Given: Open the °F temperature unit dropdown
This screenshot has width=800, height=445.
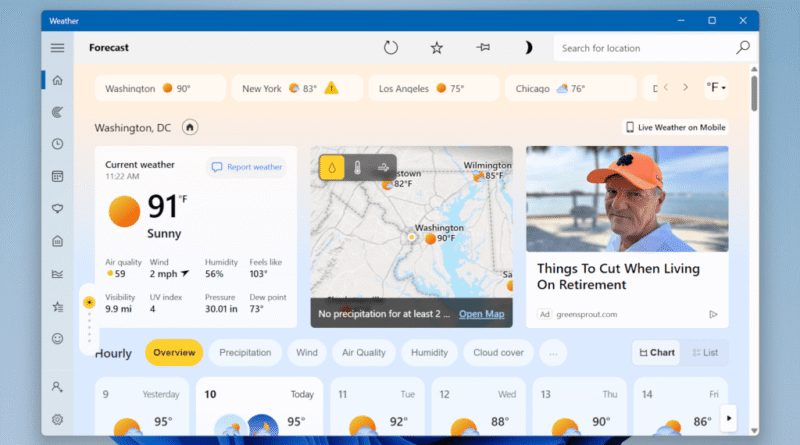Looking at the screenshot, I should (x=715, y=87).
